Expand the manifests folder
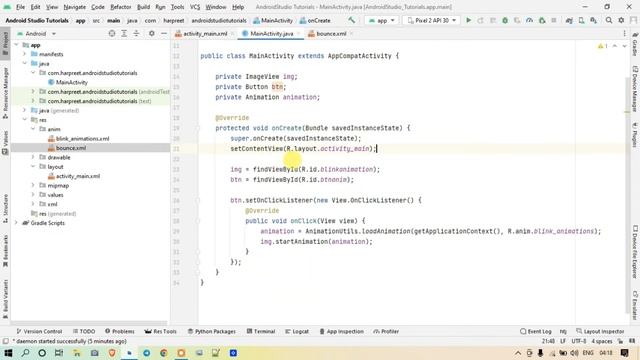 coord(24,54)
